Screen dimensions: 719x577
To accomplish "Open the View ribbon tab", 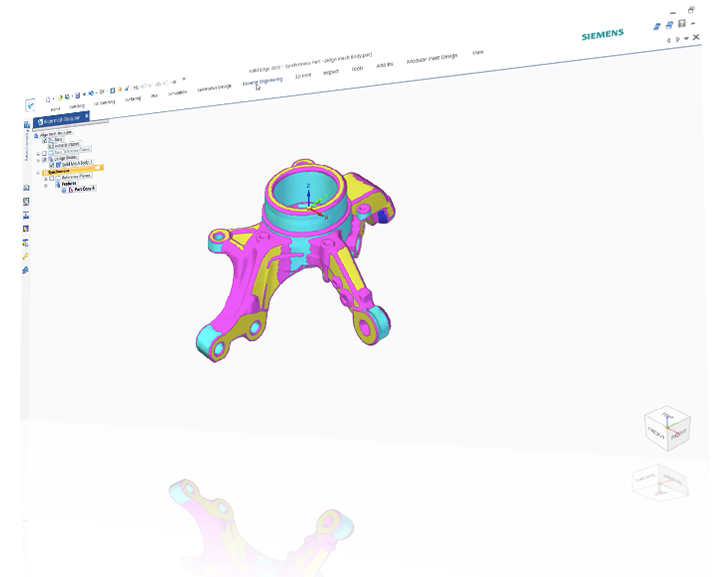I will click(478, 52).
